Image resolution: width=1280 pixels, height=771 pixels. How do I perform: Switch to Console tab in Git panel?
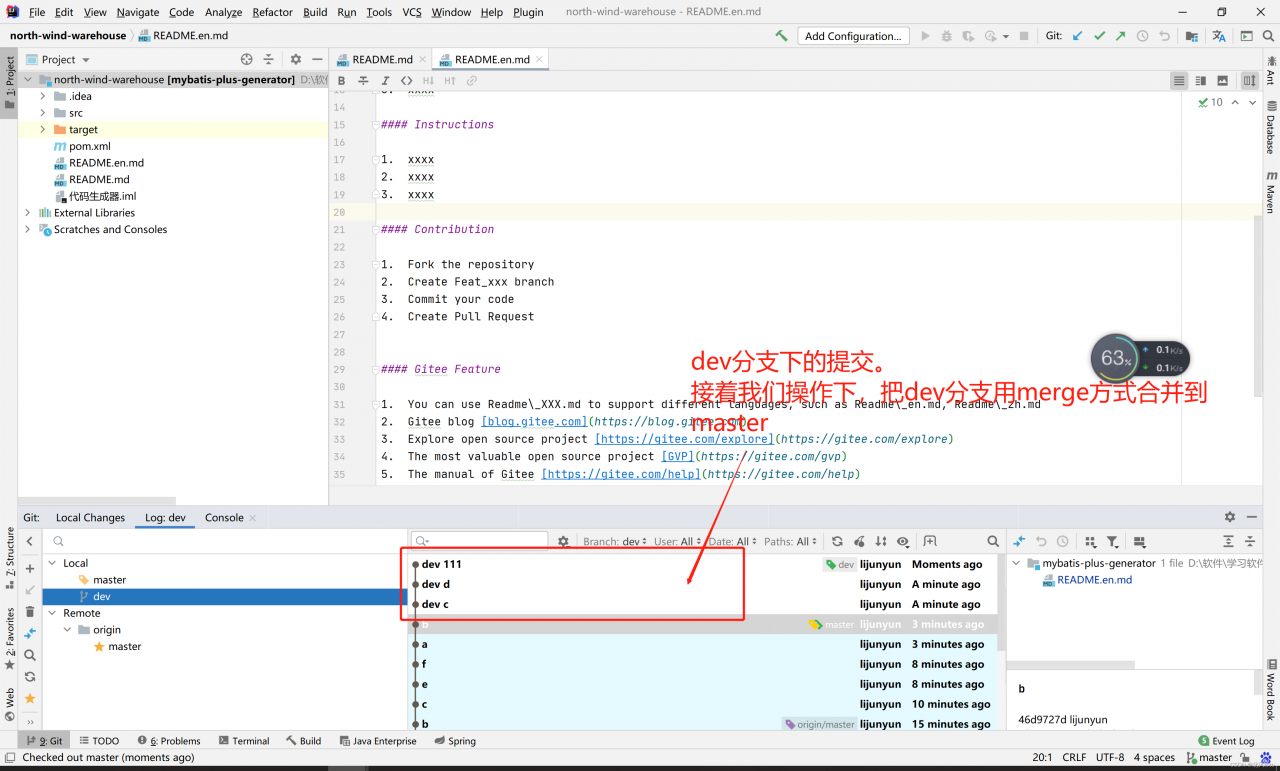click(224, 518)
